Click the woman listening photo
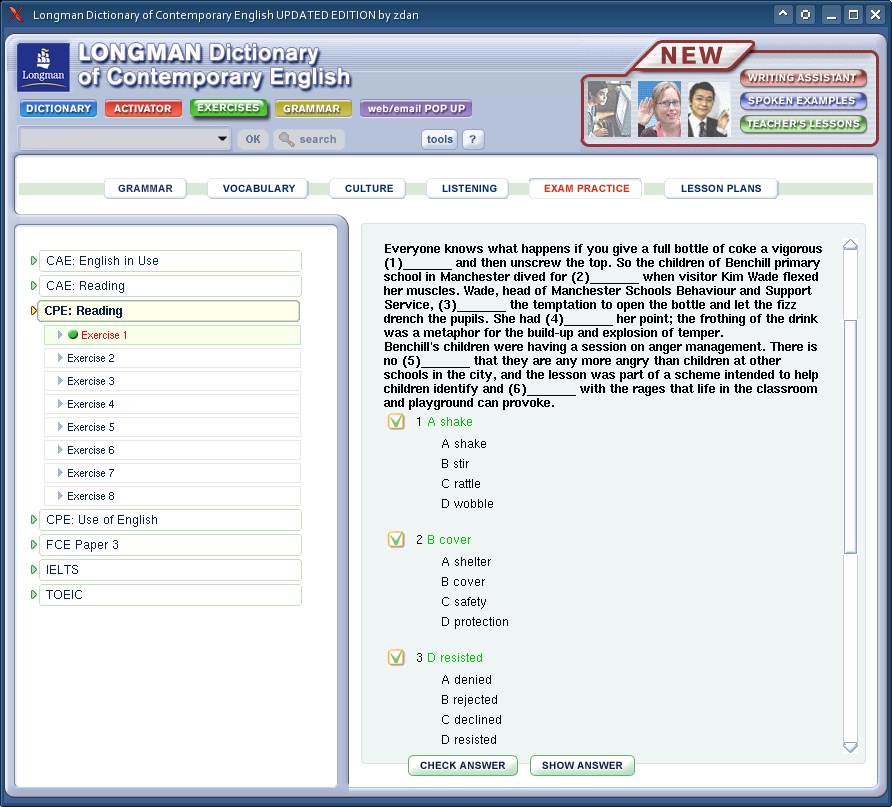The width and height of the screenshot is (892, 807). point(659,109)
